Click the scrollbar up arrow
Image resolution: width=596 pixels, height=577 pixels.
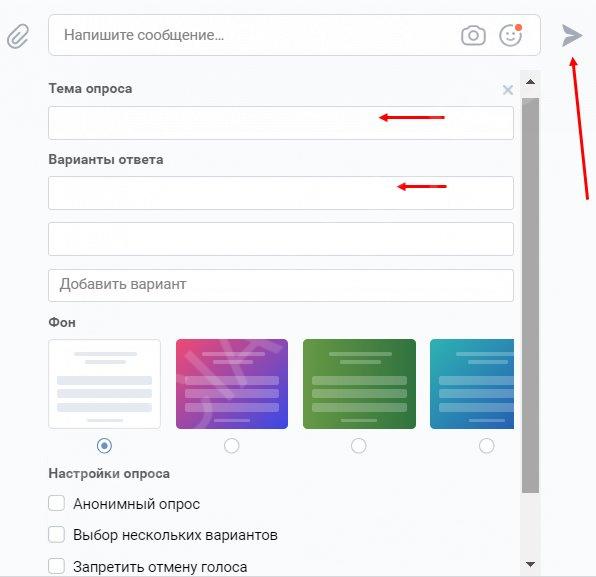click(530, 82)
